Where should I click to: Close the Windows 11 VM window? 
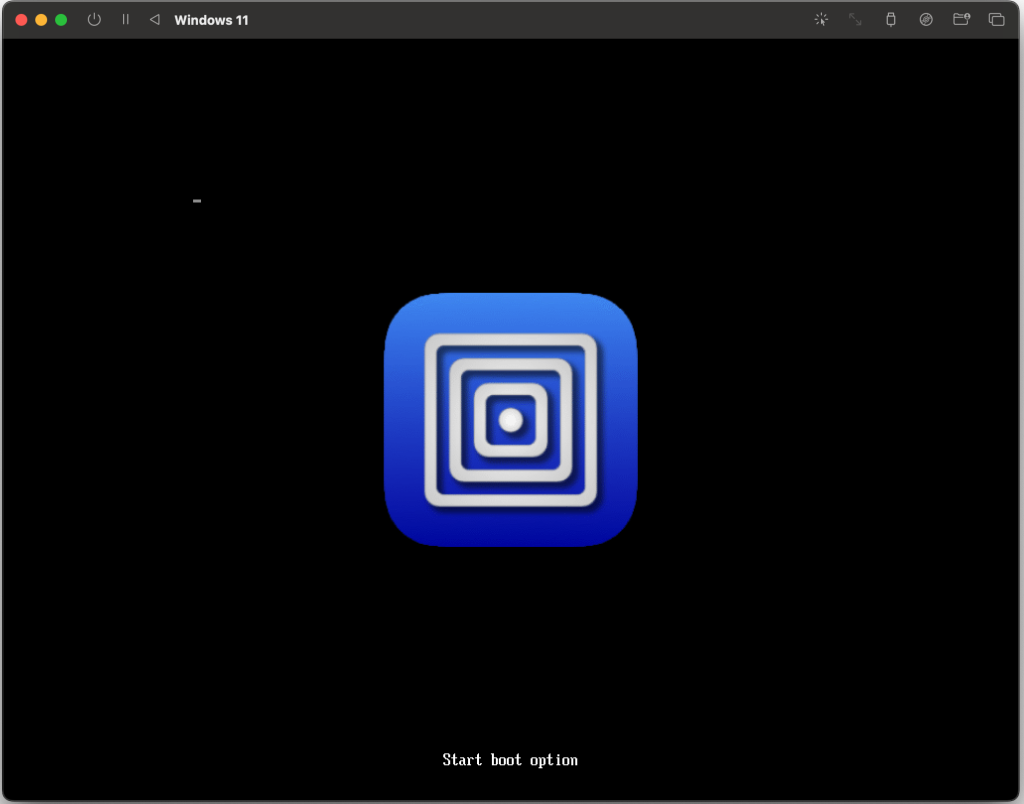tap(21, 20)
